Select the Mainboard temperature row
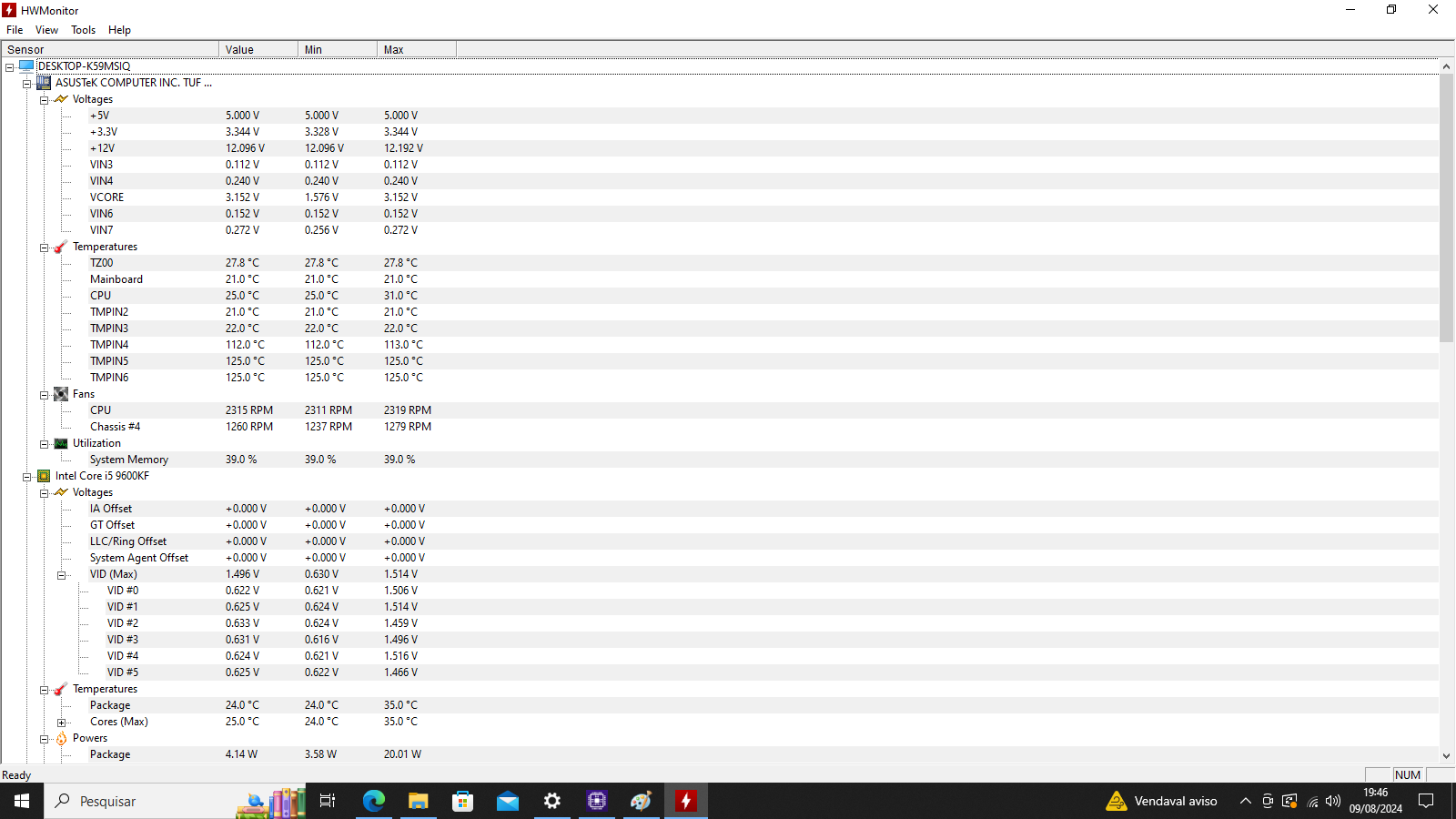The image size is (1456, 819). 719,279
